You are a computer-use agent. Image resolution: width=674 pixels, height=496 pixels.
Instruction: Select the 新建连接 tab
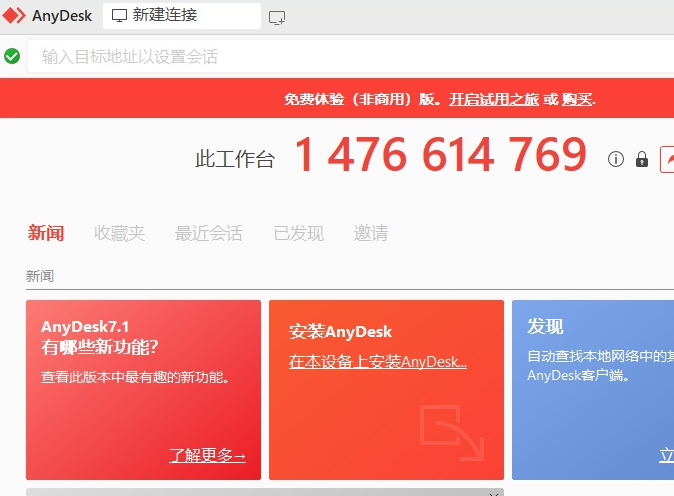tap(182, 16)
